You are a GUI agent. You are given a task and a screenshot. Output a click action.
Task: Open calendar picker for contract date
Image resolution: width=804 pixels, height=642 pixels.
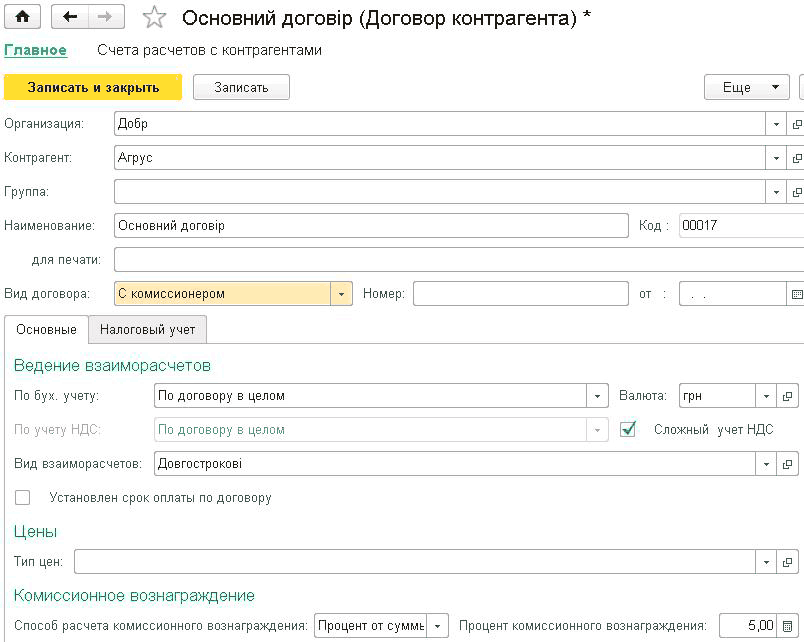point(796,294)
